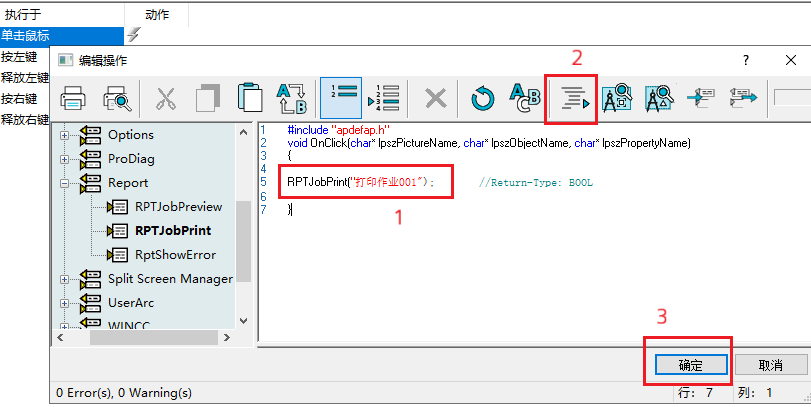Click the Undo circular arrow icon
811x407 pixels.
tap(483, 98)
